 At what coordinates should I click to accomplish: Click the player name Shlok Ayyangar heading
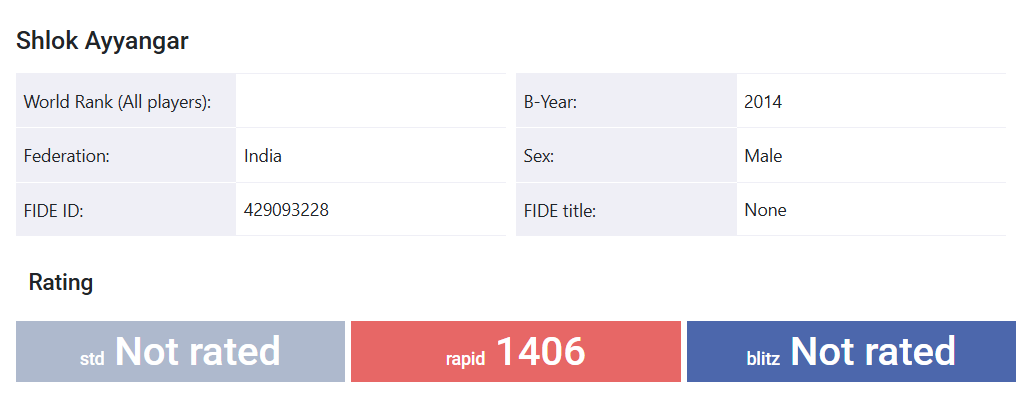102,41
